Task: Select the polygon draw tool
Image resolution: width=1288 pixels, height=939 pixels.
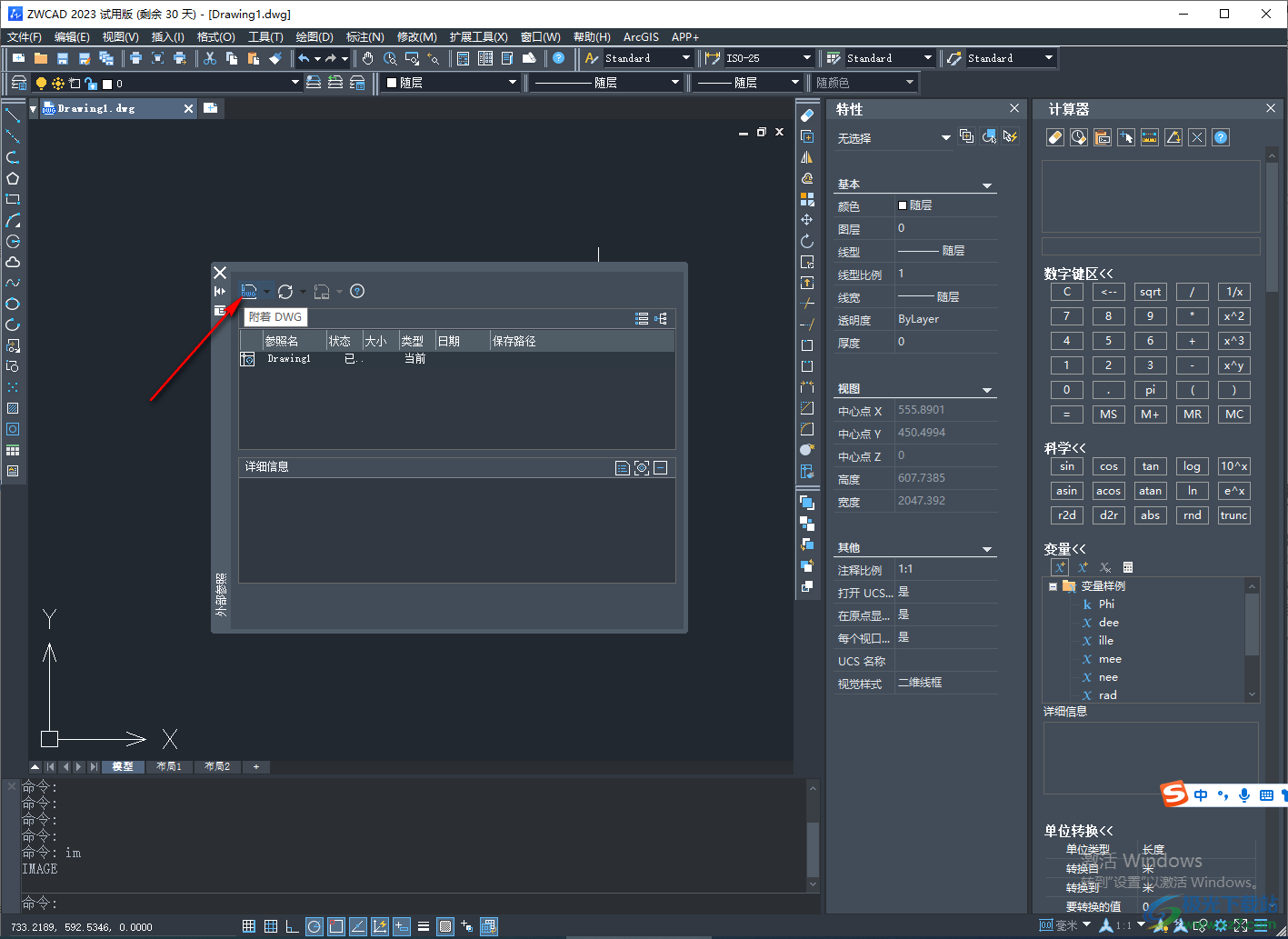Action: coord(13,178)
